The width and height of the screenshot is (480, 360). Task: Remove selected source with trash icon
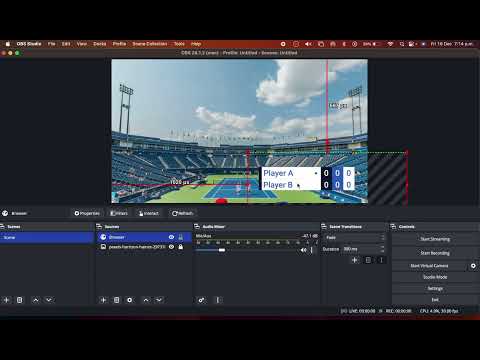coord(116,300)
